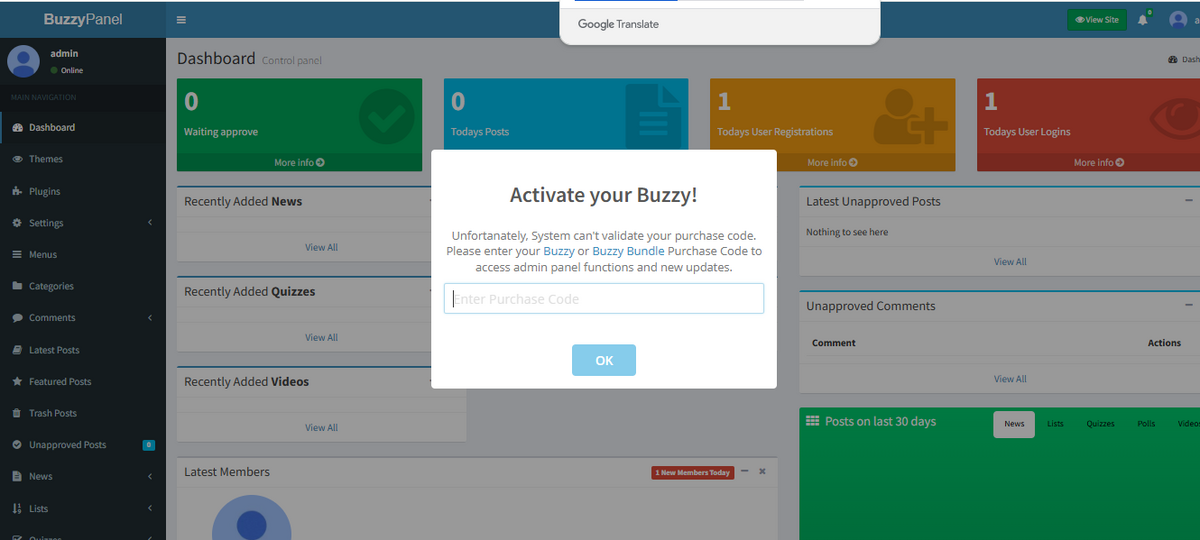This screenshot has height=540, width=1200.
Task: Open Latest Posts in the sidebar
Action: coord(83,350)
